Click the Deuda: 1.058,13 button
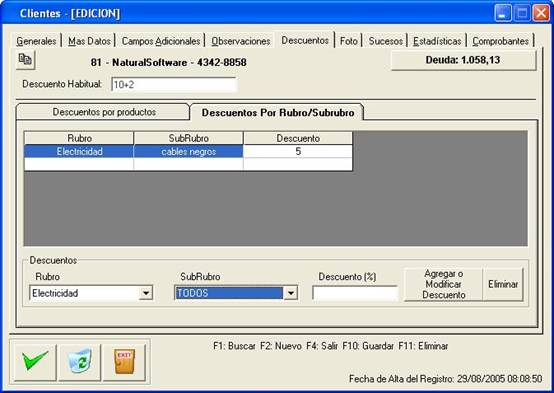The width and height of the screenshot is (554, 393). coord(463,60)
